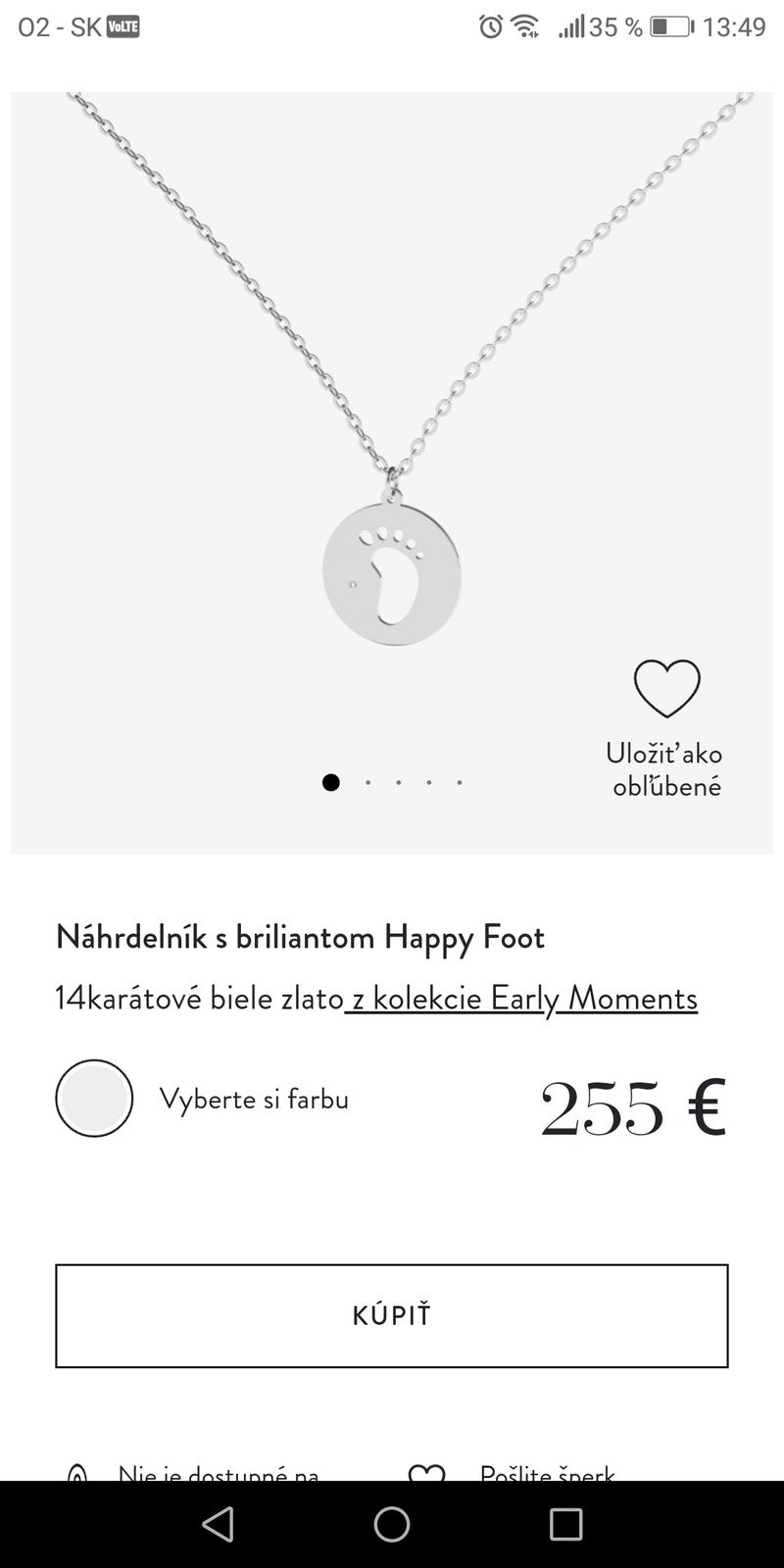The width and height of the screenshot is (784, 1568).
Task: Tap the Pošlite šperk text link
Action: coord(547,1473)
